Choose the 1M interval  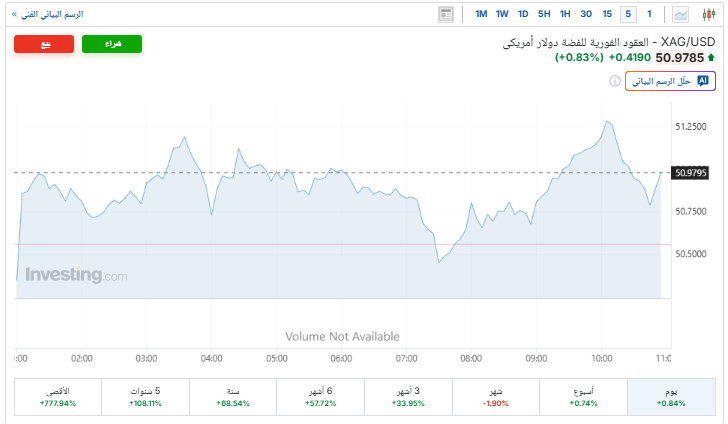pos(481,14)
